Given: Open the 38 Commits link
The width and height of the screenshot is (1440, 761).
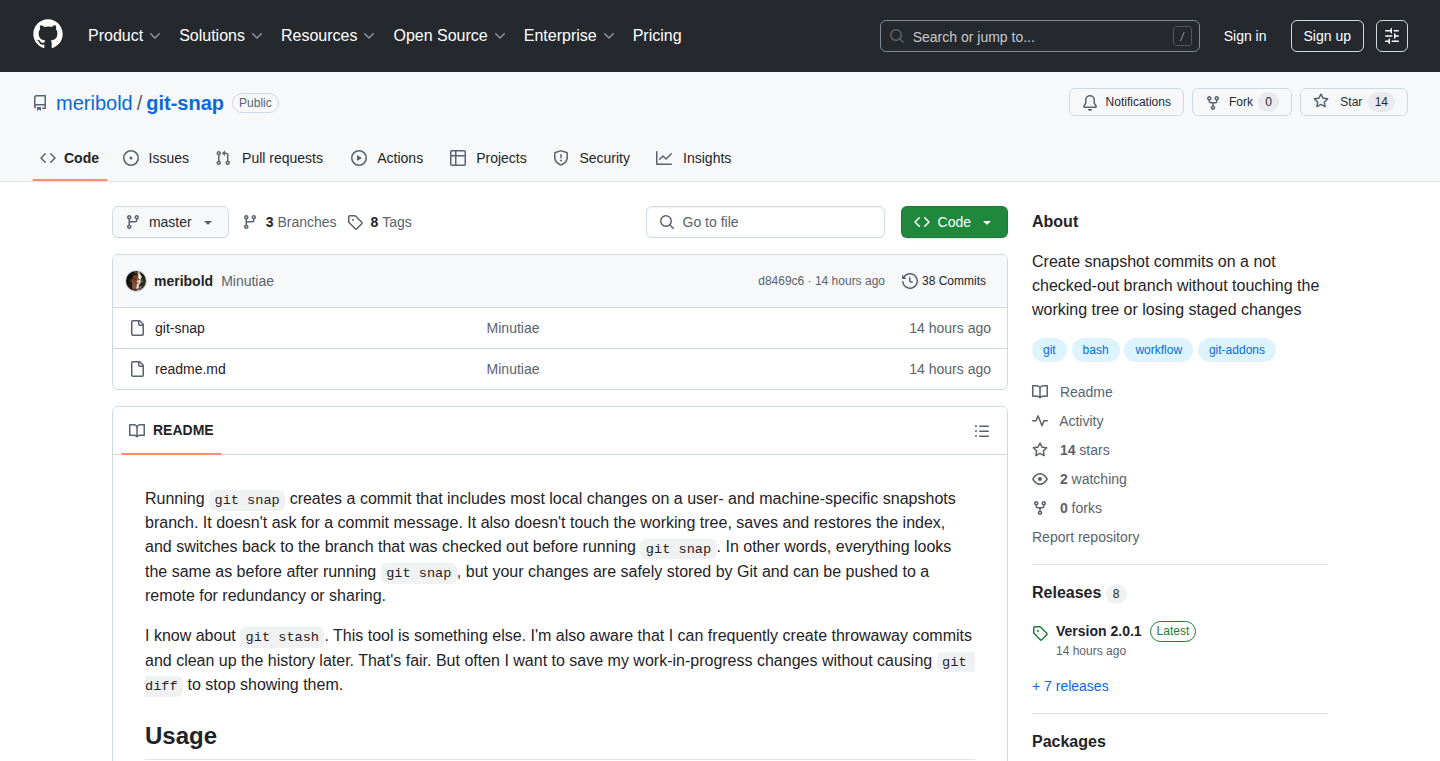Looking at the screenshot, I should tap(944, 281).
